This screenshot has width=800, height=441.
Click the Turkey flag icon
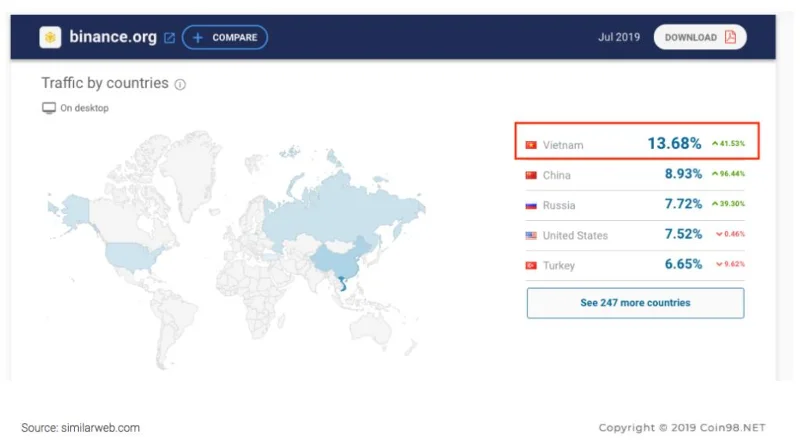pyautogui.click(x=531, y=265)
